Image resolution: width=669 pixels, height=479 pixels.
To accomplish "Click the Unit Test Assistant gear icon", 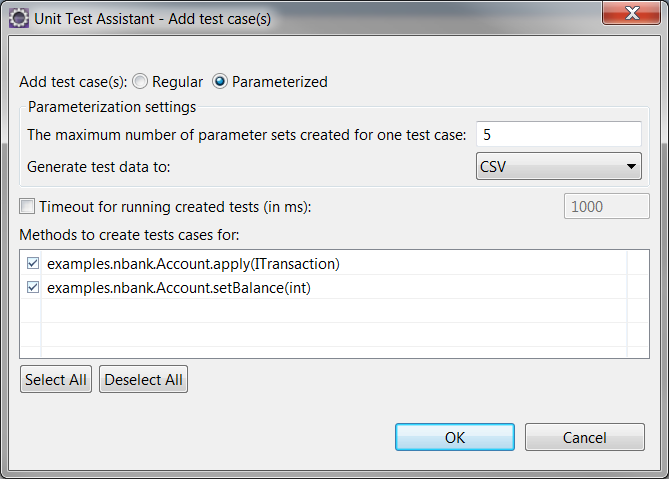I will (x=19, y=18).
